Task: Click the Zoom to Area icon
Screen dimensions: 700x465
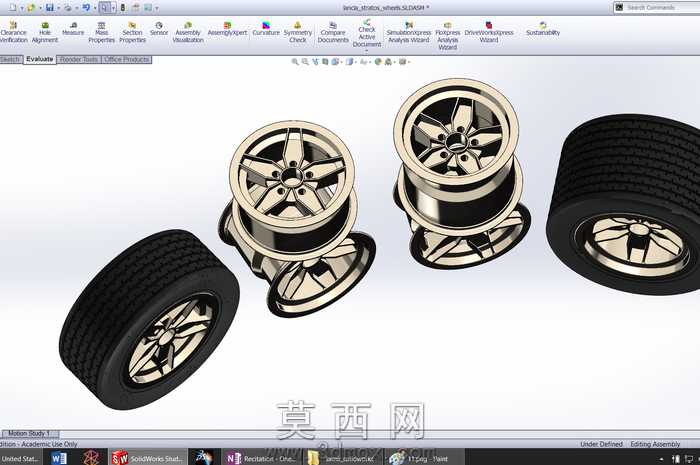Action: pos(305,62)
